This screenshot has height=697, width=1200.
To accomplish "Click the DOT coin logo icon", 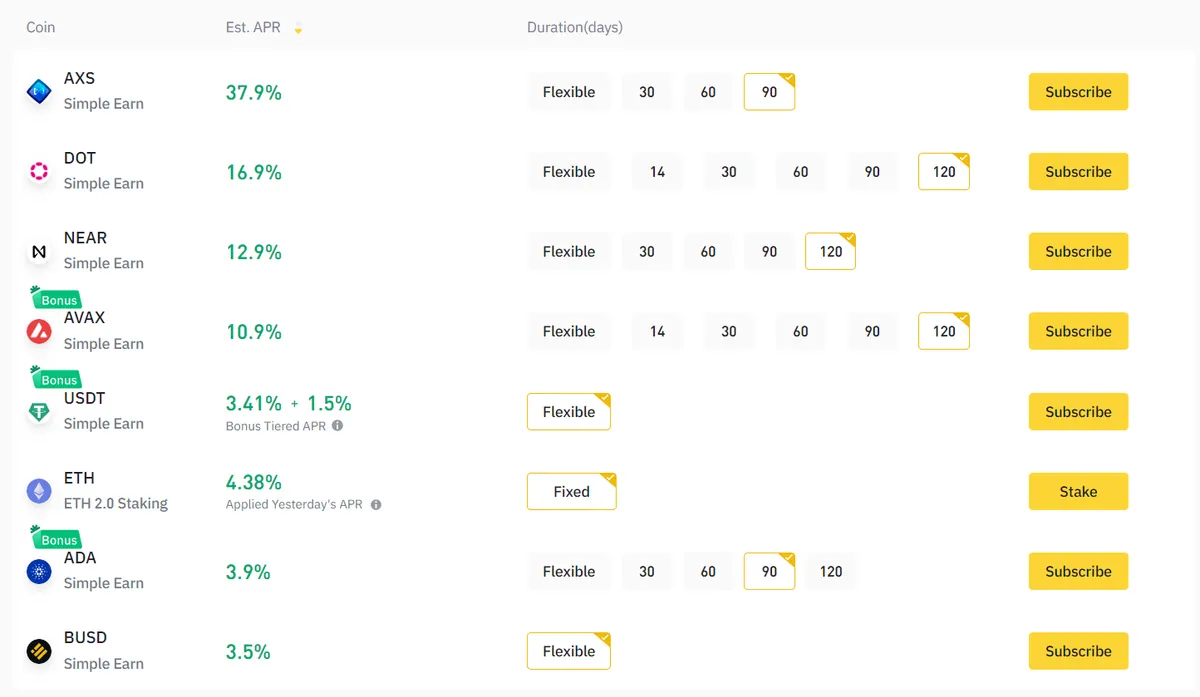I will tap(39, 172).
